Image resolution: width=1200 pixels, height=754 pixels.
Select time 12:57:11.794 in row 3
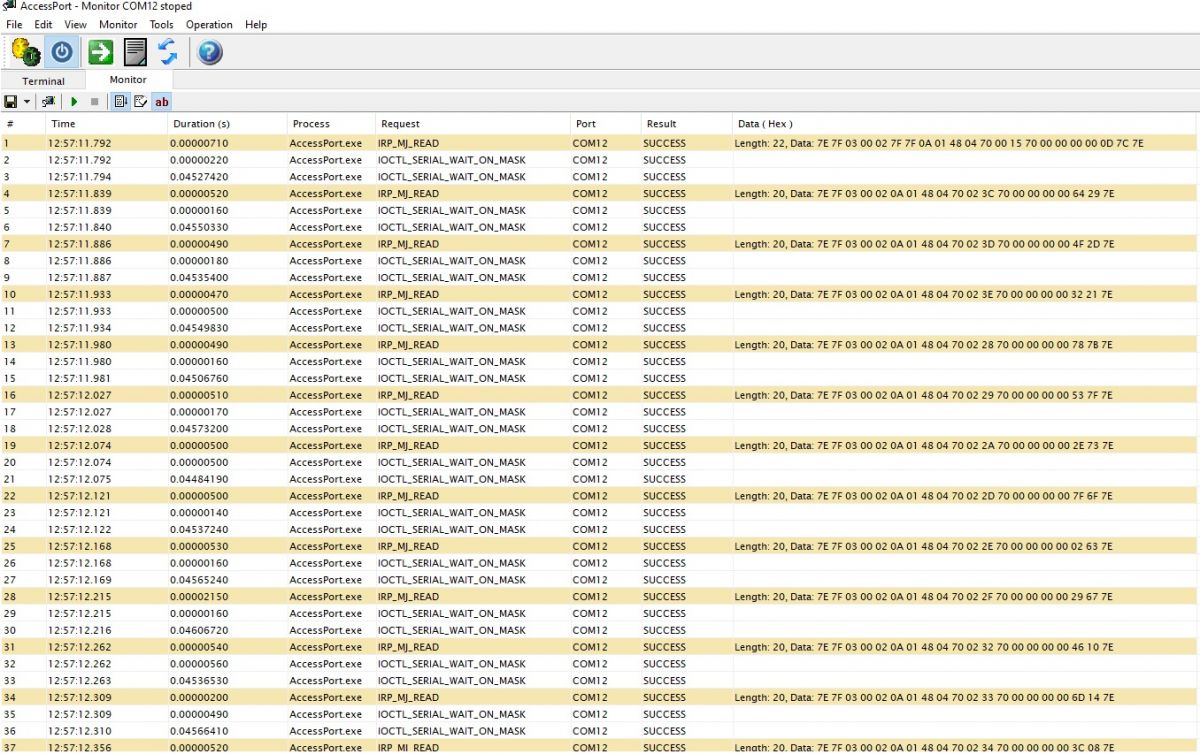(80, 177)
